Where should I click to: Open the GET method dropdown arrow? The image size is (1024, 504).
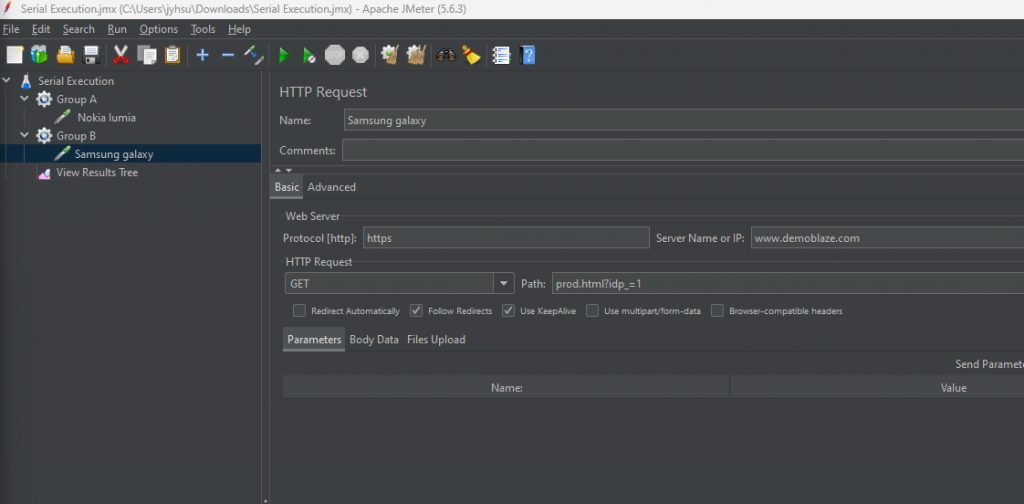pos(504,283)
